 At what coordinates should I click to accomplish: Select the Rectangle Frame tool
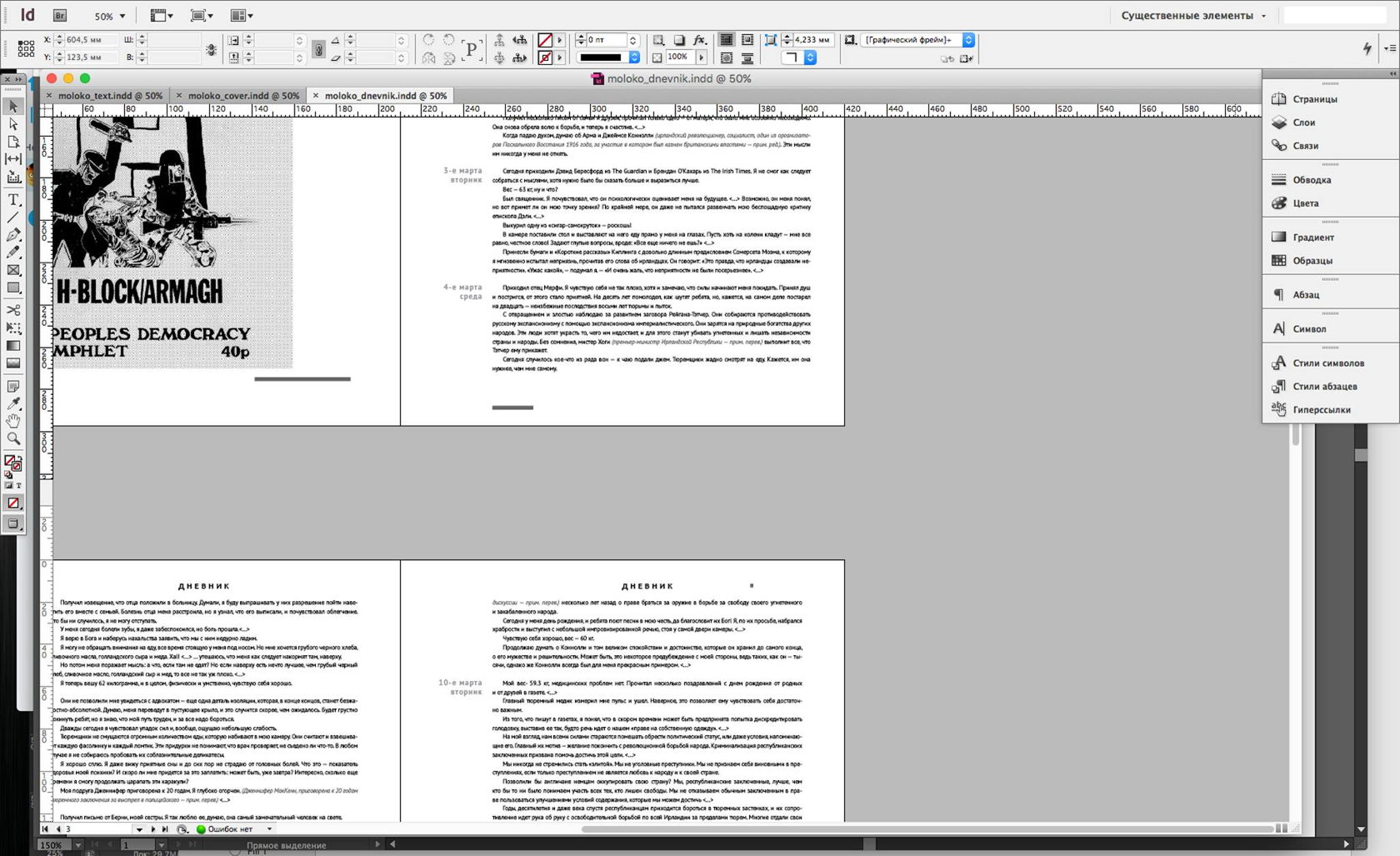tap(13, 270)
